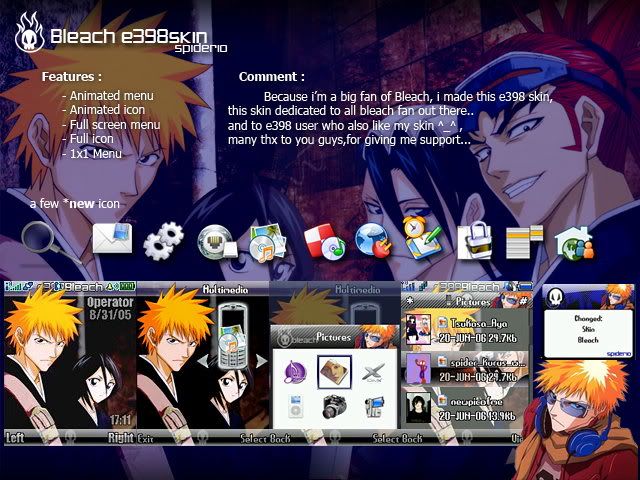Open the white iPod icon in grid
This screenshot has height=480, width=640.
[x=296, y=407]
